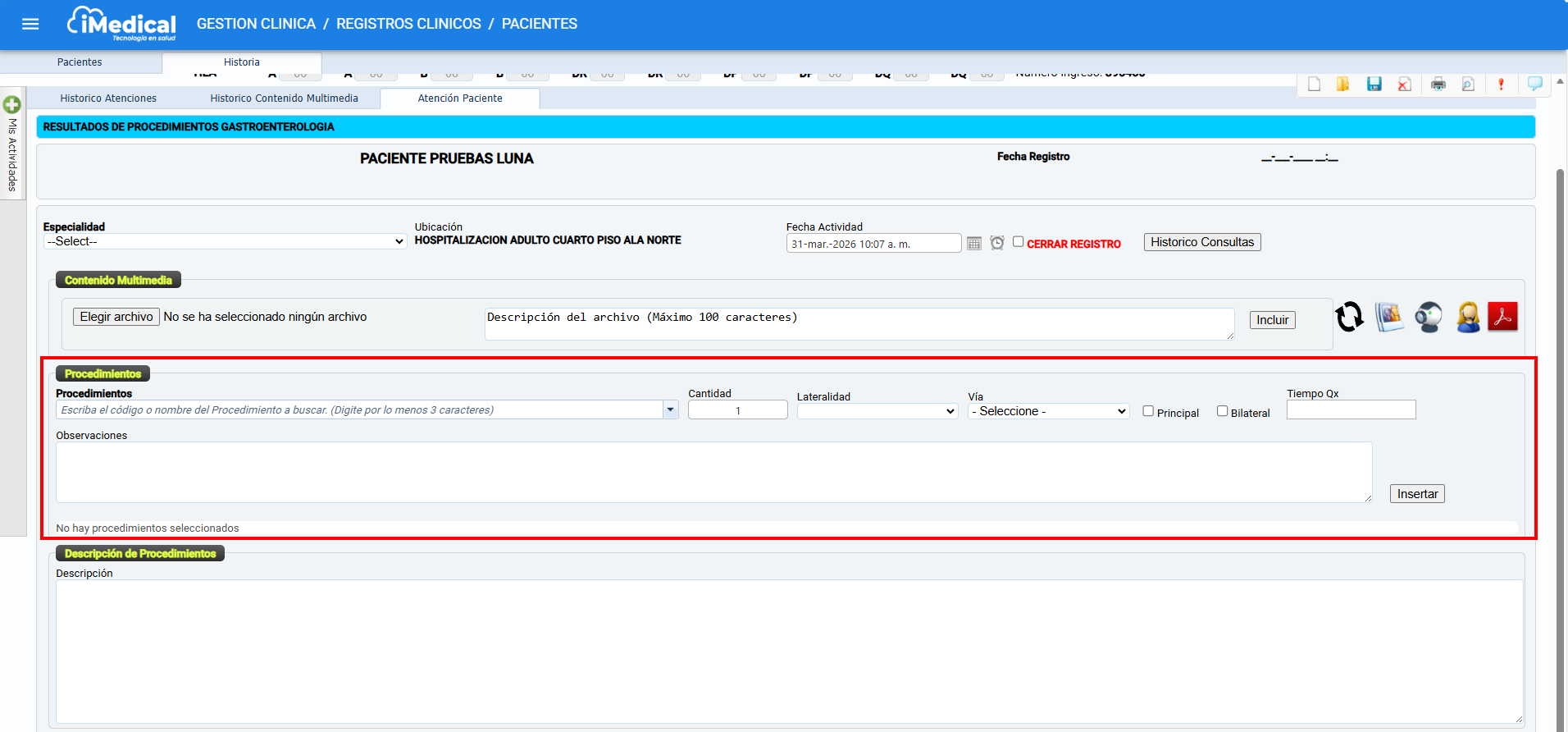The width and height of the screenshot is (1568, 732).
Task: Click the black refresh arrows icon
Action: [x=1349, y=317]
